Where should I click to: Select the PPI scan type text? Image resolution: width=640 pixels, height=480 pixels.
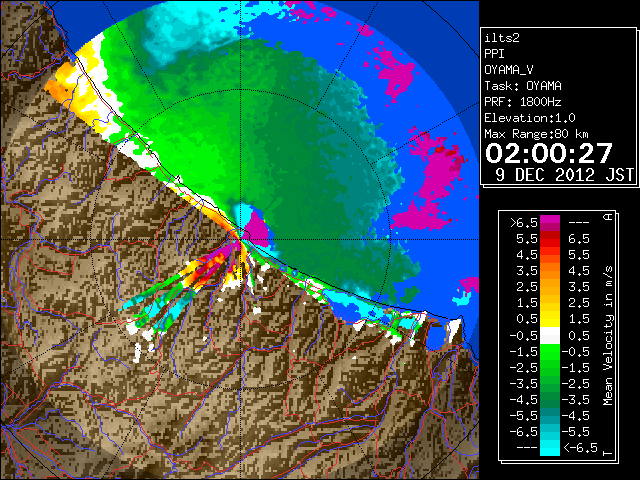click(494, 54)
